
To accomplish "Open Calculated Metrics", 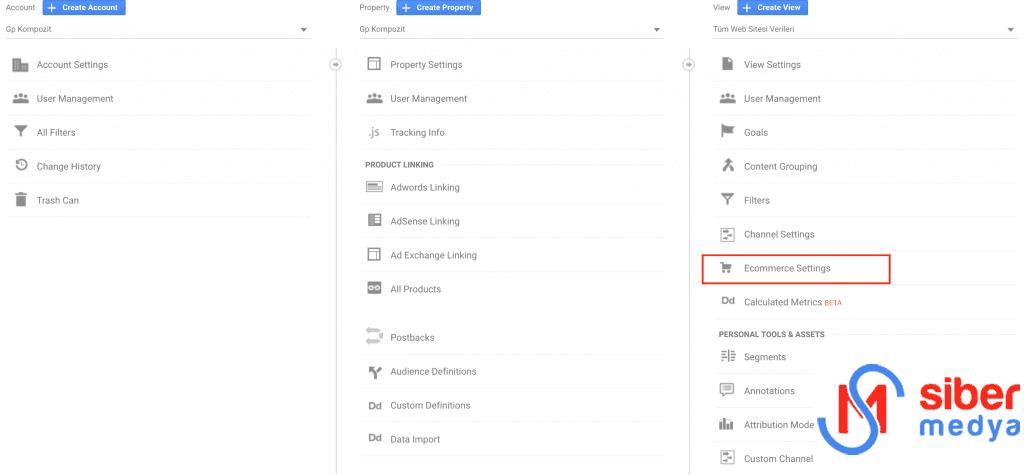I will [x=783, y=303].
